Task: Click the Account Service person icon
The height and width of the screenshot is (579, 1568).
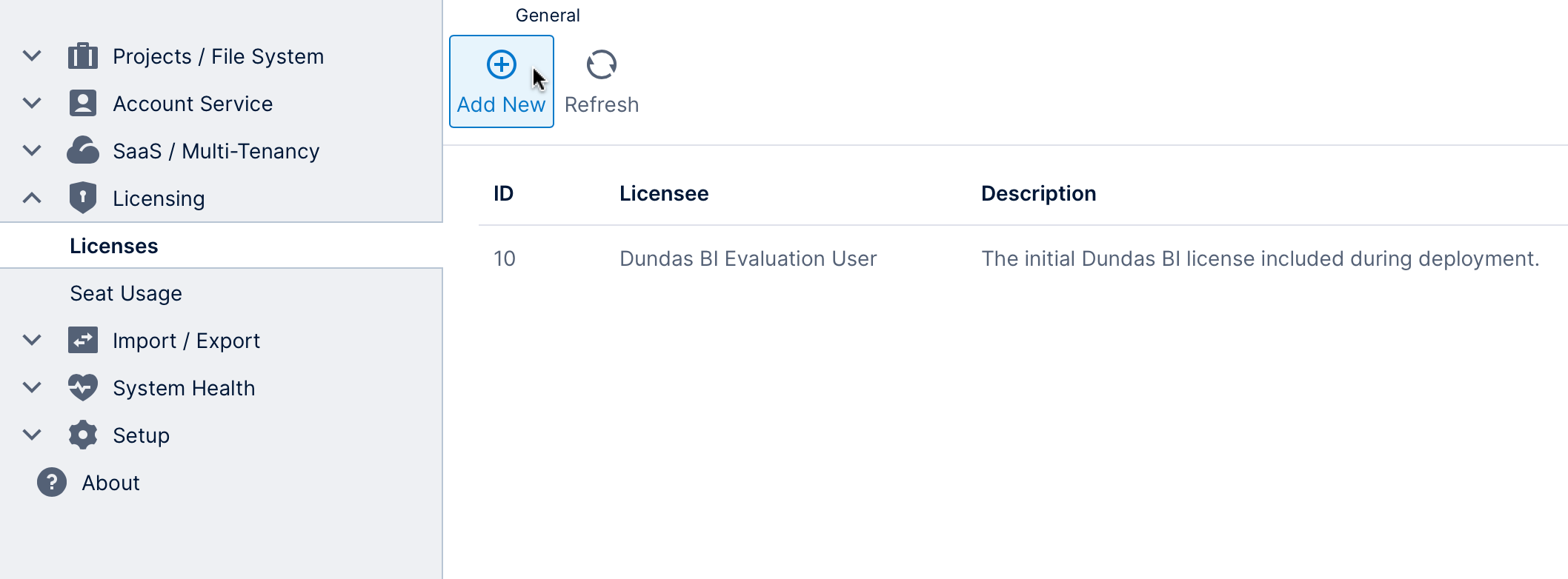Action: point(83,104)
